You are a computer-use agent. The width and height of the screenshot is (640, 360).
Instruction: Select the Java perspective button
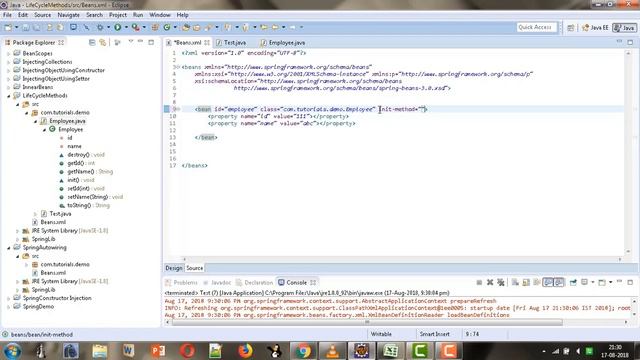click(624, 27)
